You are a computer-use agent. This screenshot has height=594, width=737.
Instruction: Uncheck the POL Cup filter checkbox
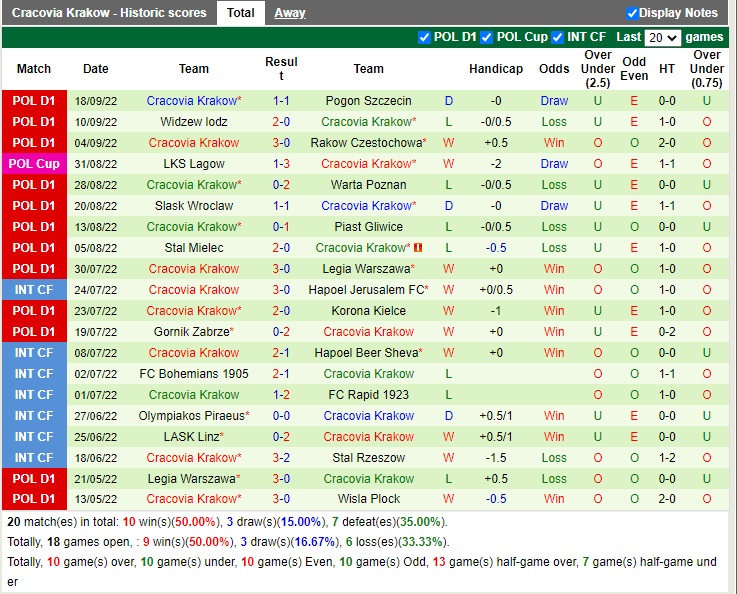click(x=486, y=37)
